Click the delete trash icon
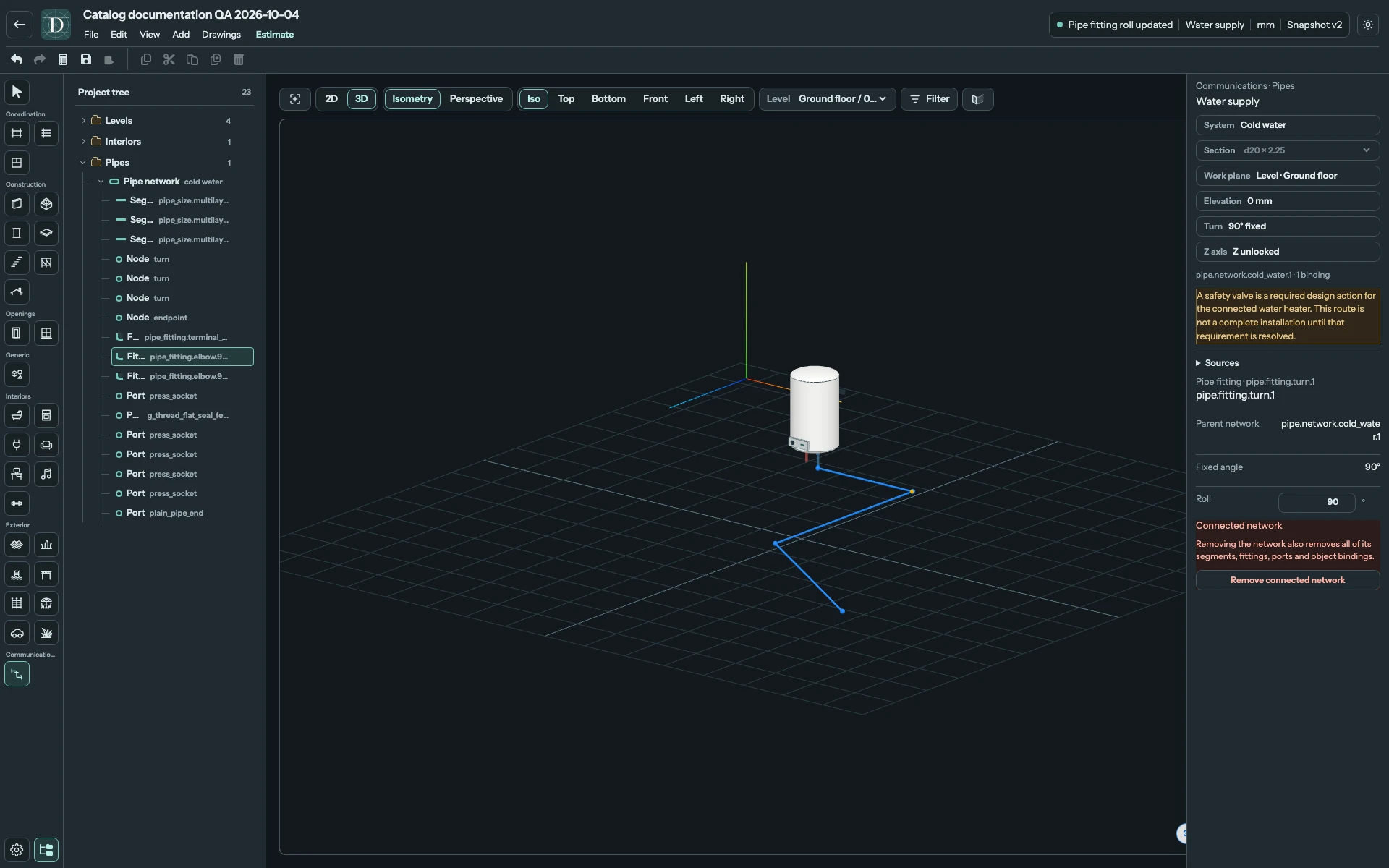The width and height of the screenshot is (1389, 868). 239,59
